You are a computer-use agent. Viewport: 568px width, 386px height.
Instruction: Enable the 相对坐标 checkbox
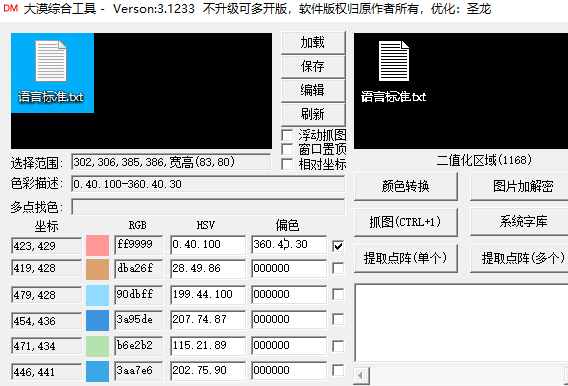pos(287,164)
